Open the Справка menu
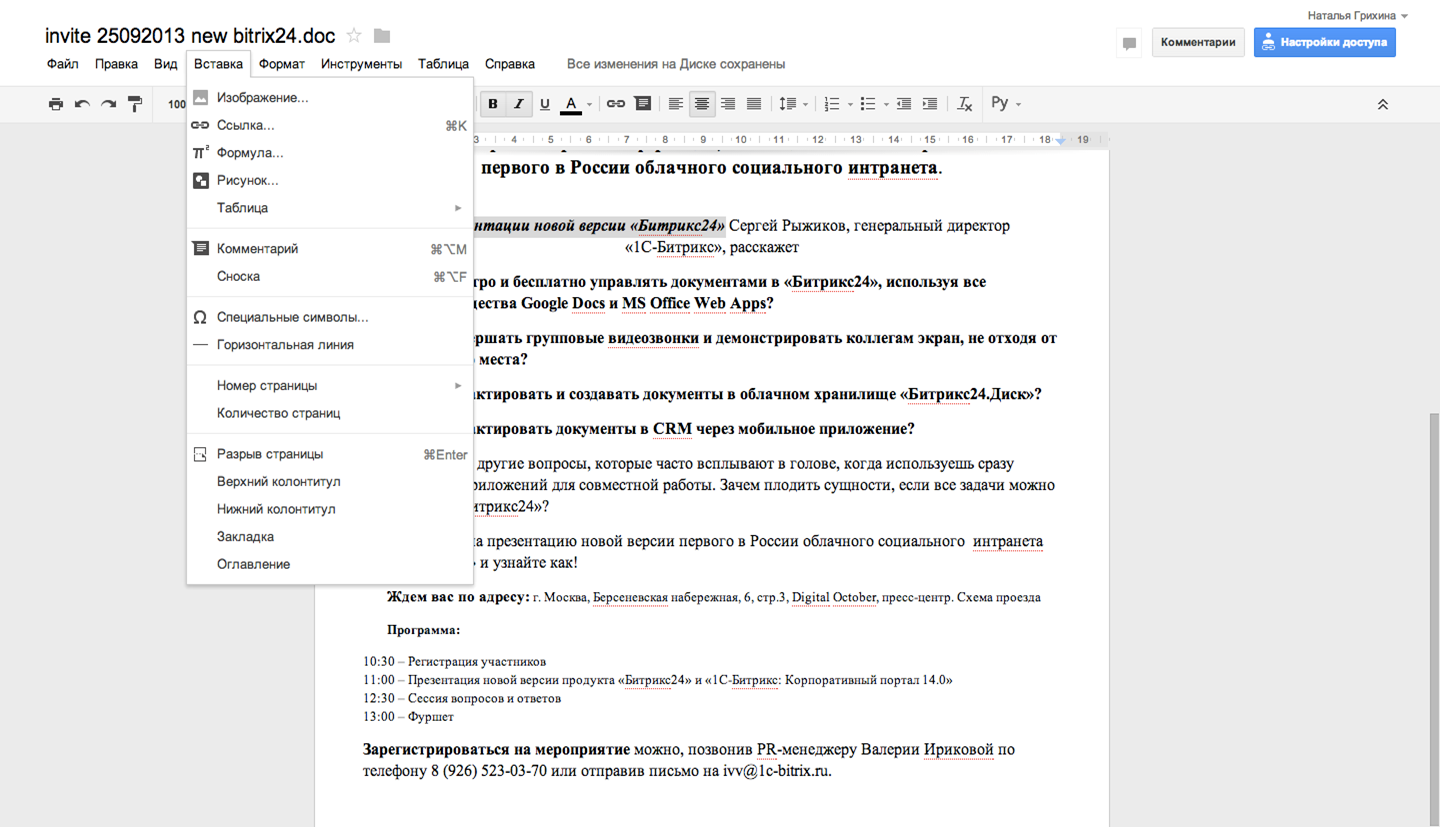 coord(510,64)
